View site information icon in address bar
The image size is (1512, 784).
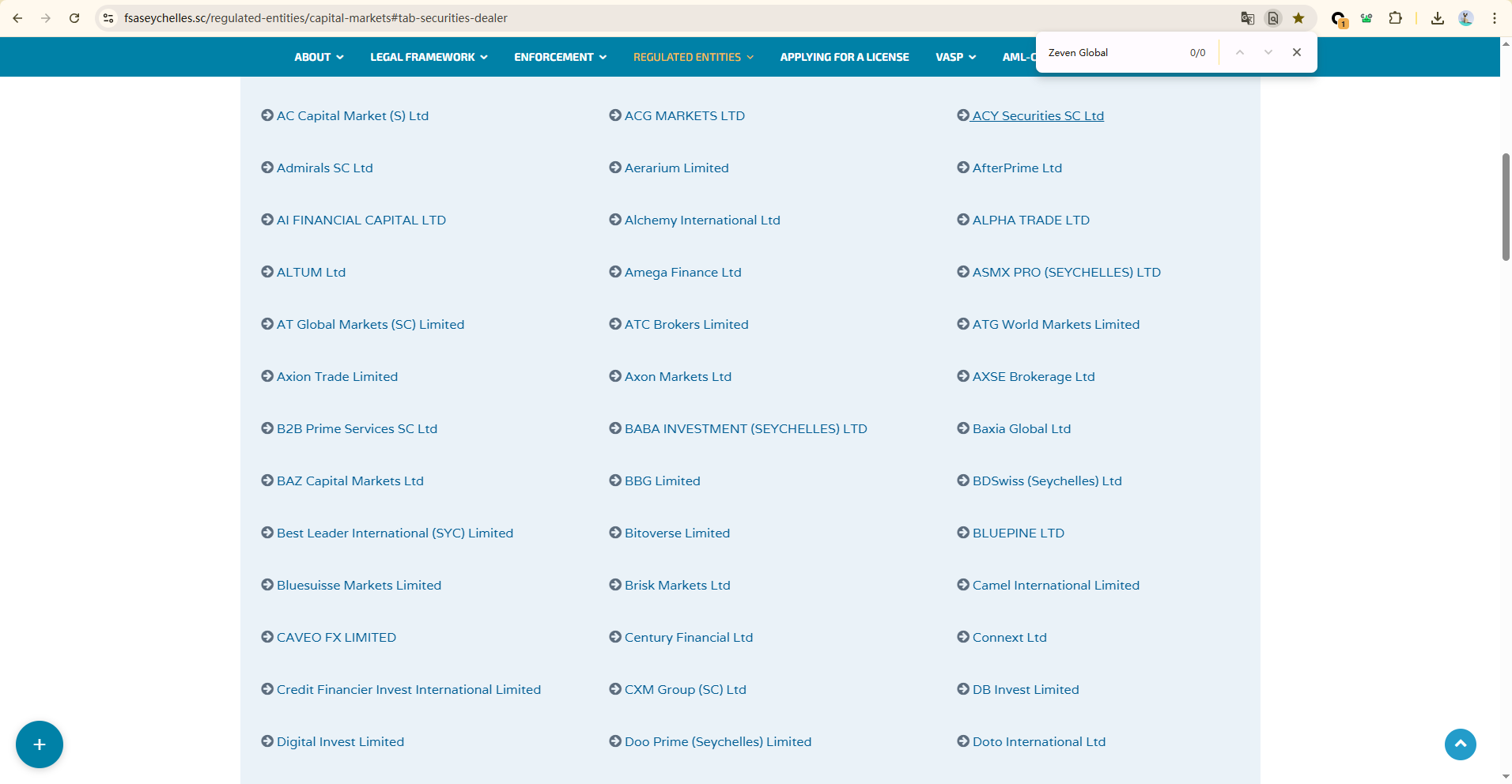(108, 18)
